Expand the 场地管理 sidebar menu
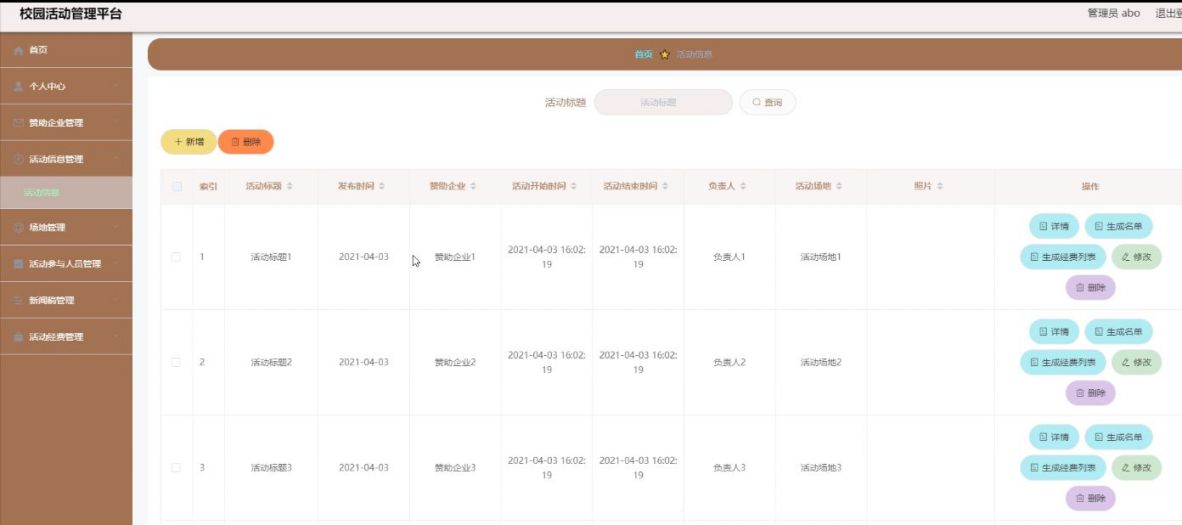The image size is (1182, 525). pyautogui.click(x=66, y=227)
